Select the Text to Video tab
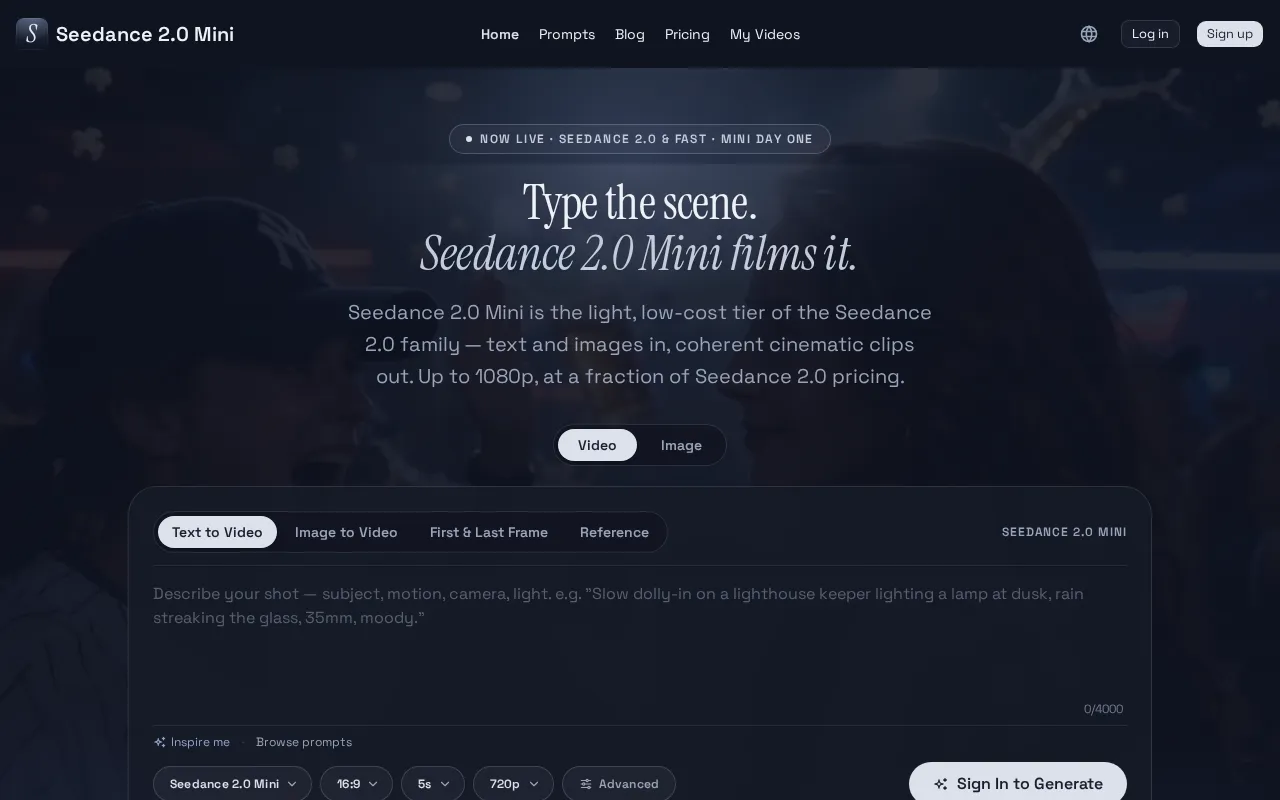 (x=217, y=532)
